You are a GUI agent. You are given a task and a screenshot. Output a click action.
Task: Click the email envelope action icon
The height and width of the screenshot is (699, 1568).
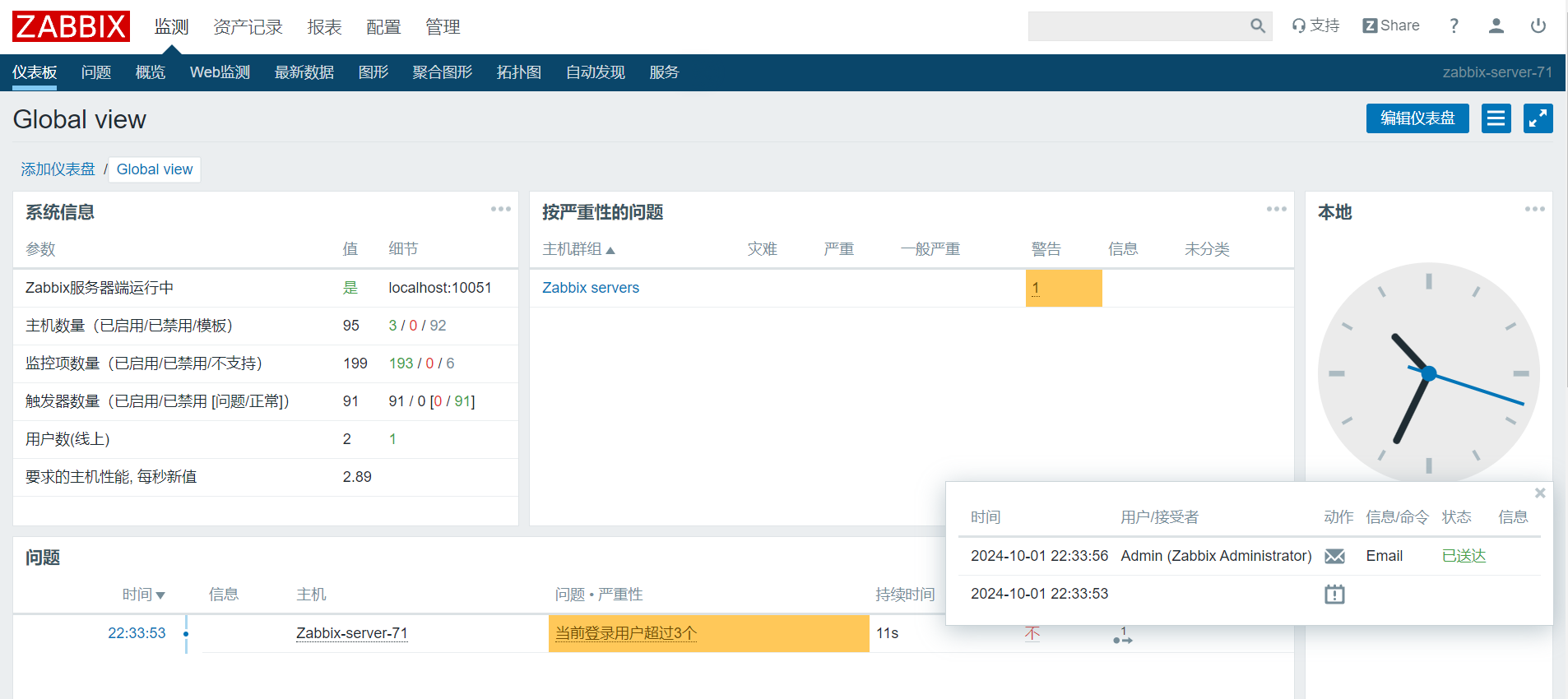point(1334,557)
